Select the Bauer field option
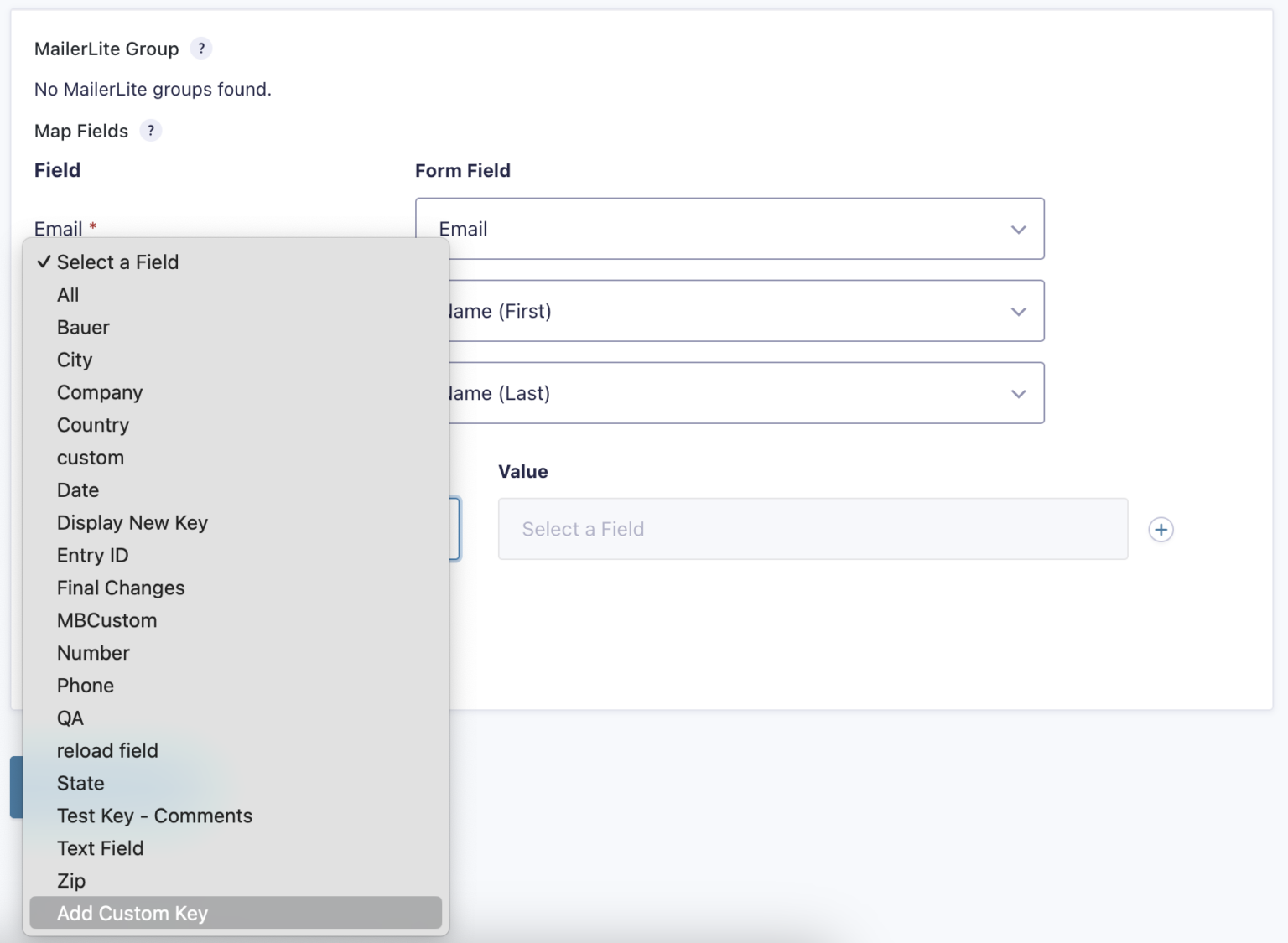This screenshot has height=943, width=1288. click(82, 327)
